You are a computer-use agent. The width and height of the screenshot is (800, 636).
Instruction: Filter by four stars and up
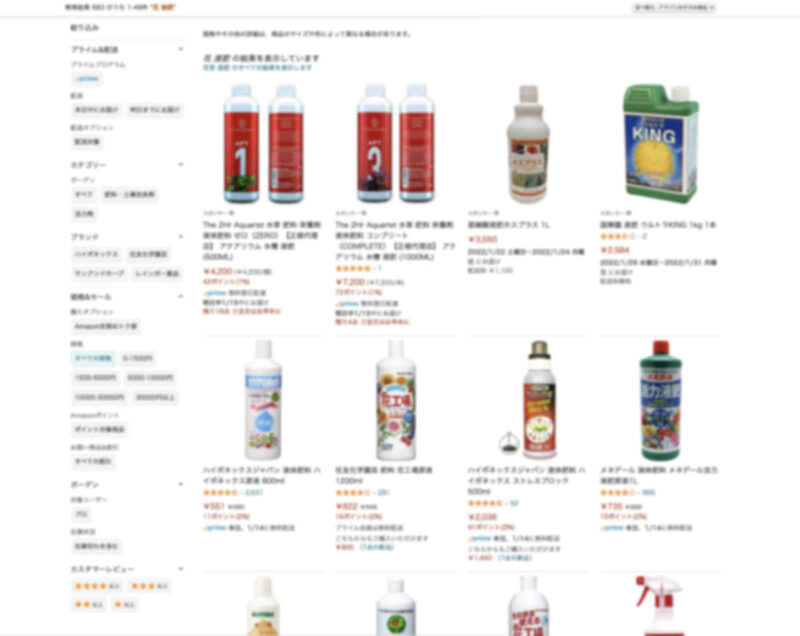point(97,586)
